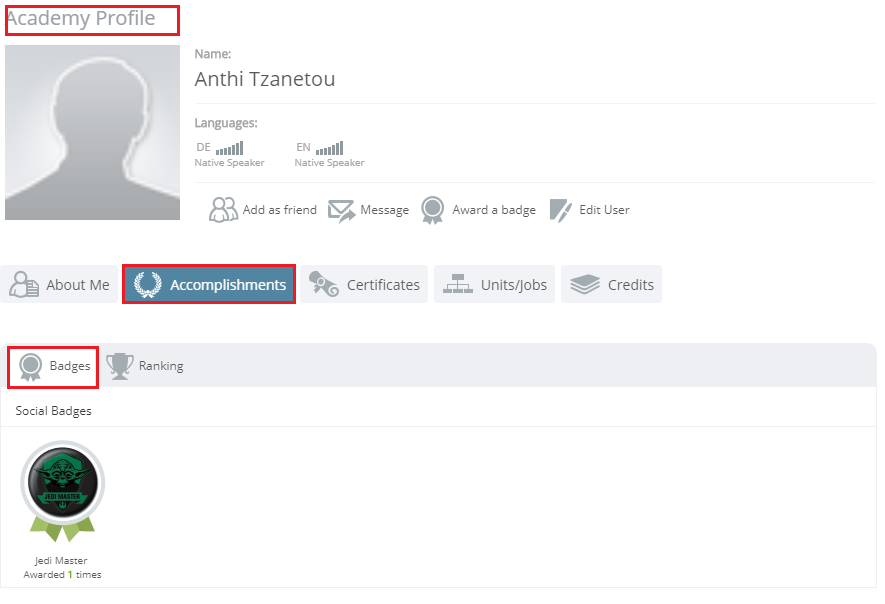Image resolution: width=885 pixels, height=604 pixels.
Task: Click the Credits stacked layers icon
Action: 583,283
